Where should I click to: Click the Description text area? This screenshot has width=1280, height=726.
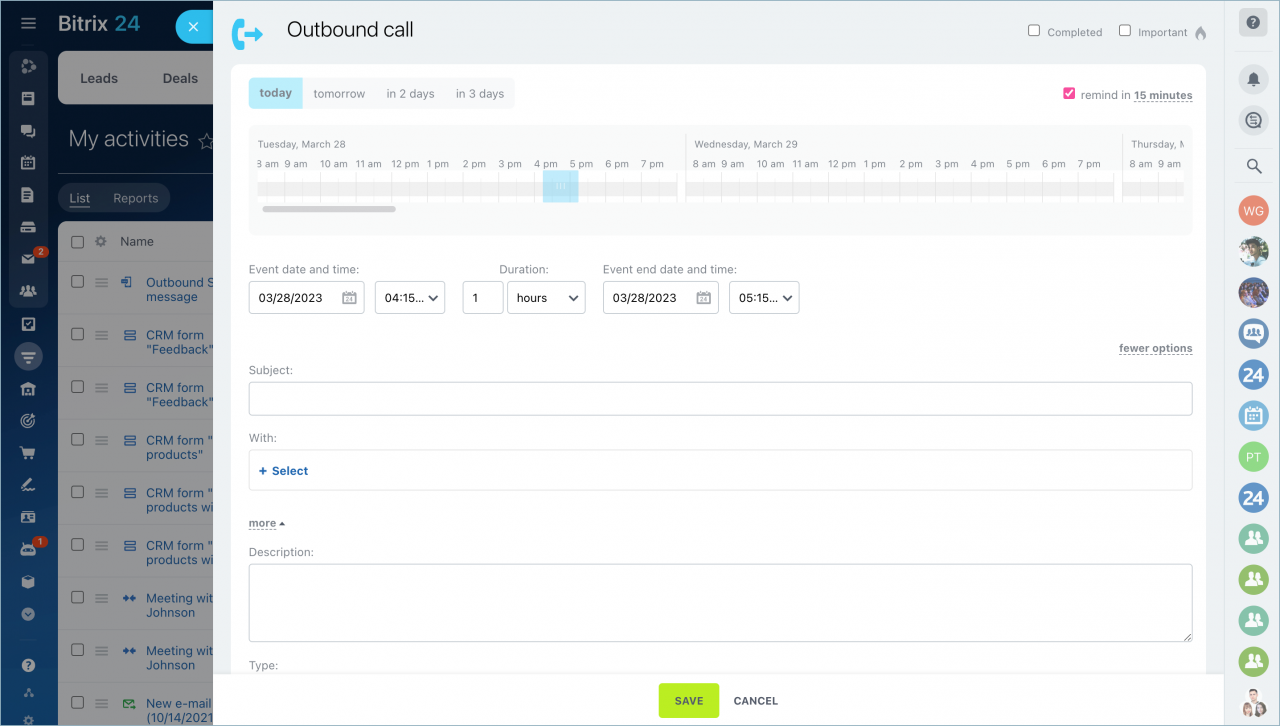pyautogui.click(x=720, y=603)
